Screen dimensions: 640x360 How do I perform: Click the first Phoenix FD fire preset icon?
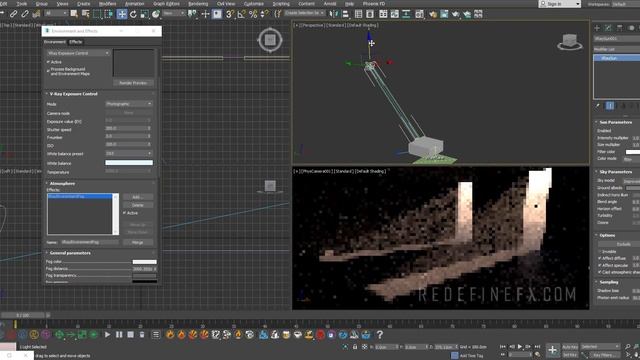click(x=170, y=335)
